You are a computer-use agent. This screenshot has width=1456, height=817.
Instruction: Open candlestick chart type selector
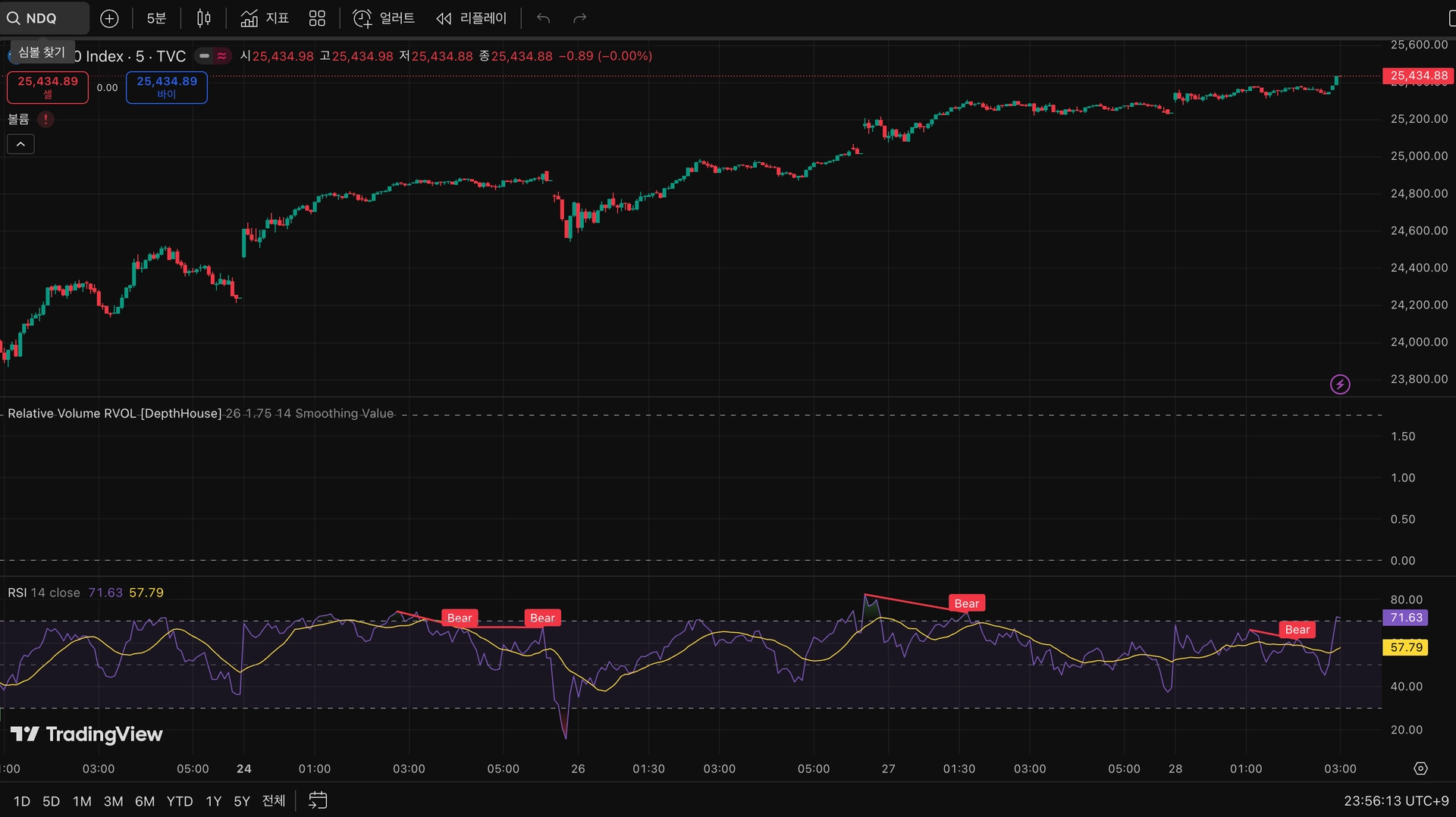(203, 18)
